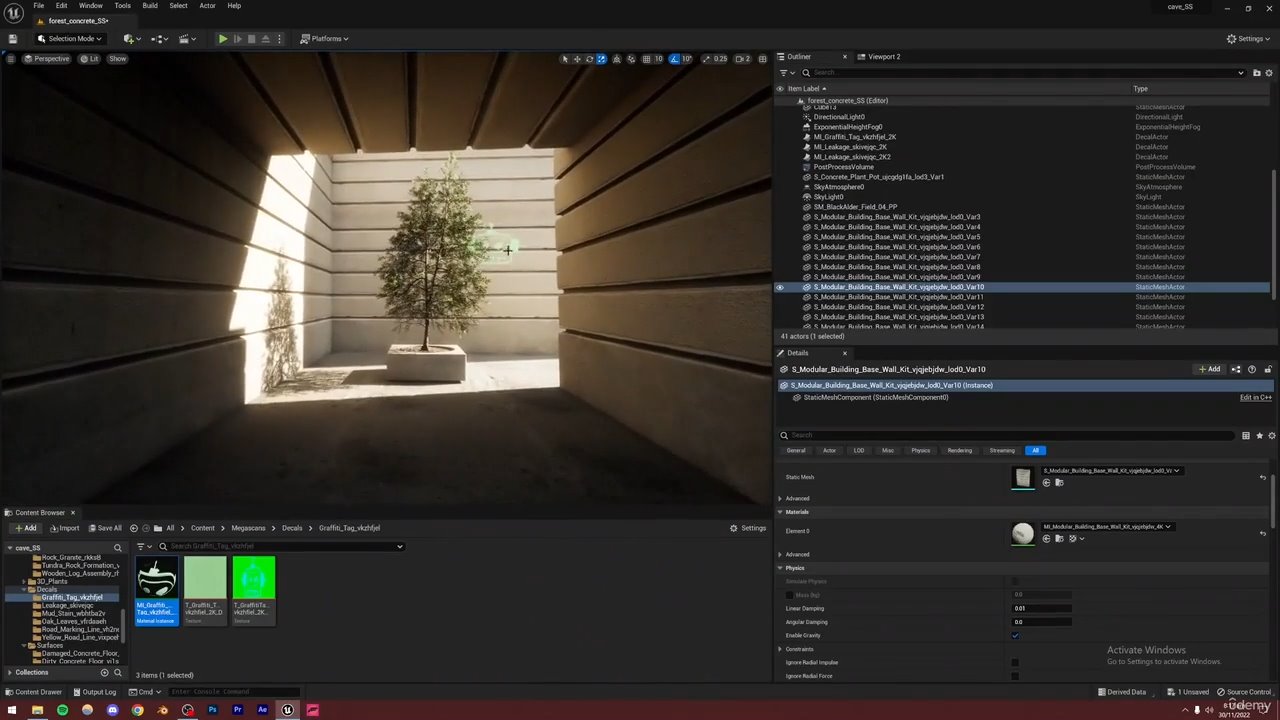Enable the Ignore Radial Force checkbox
The image size is (1280, 720).
click(x=1015, y=676)
